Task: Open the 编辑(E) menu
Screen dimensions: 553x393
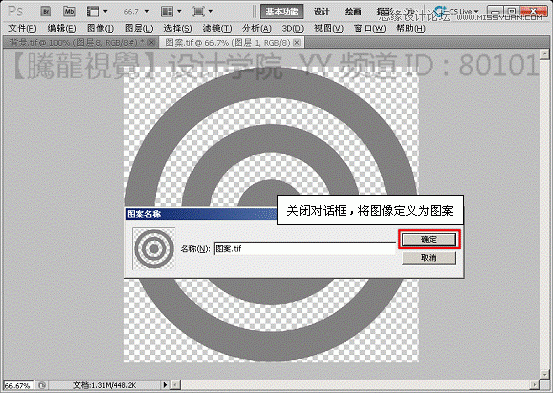Action: pos(62,28)
